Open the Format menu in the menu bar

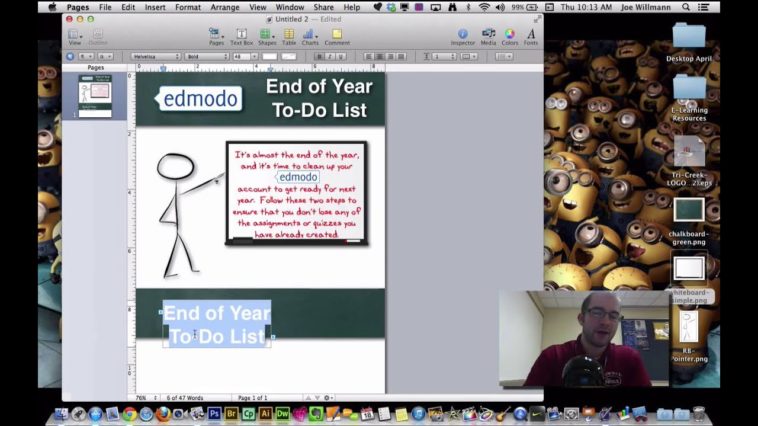(x=188, y=7)
